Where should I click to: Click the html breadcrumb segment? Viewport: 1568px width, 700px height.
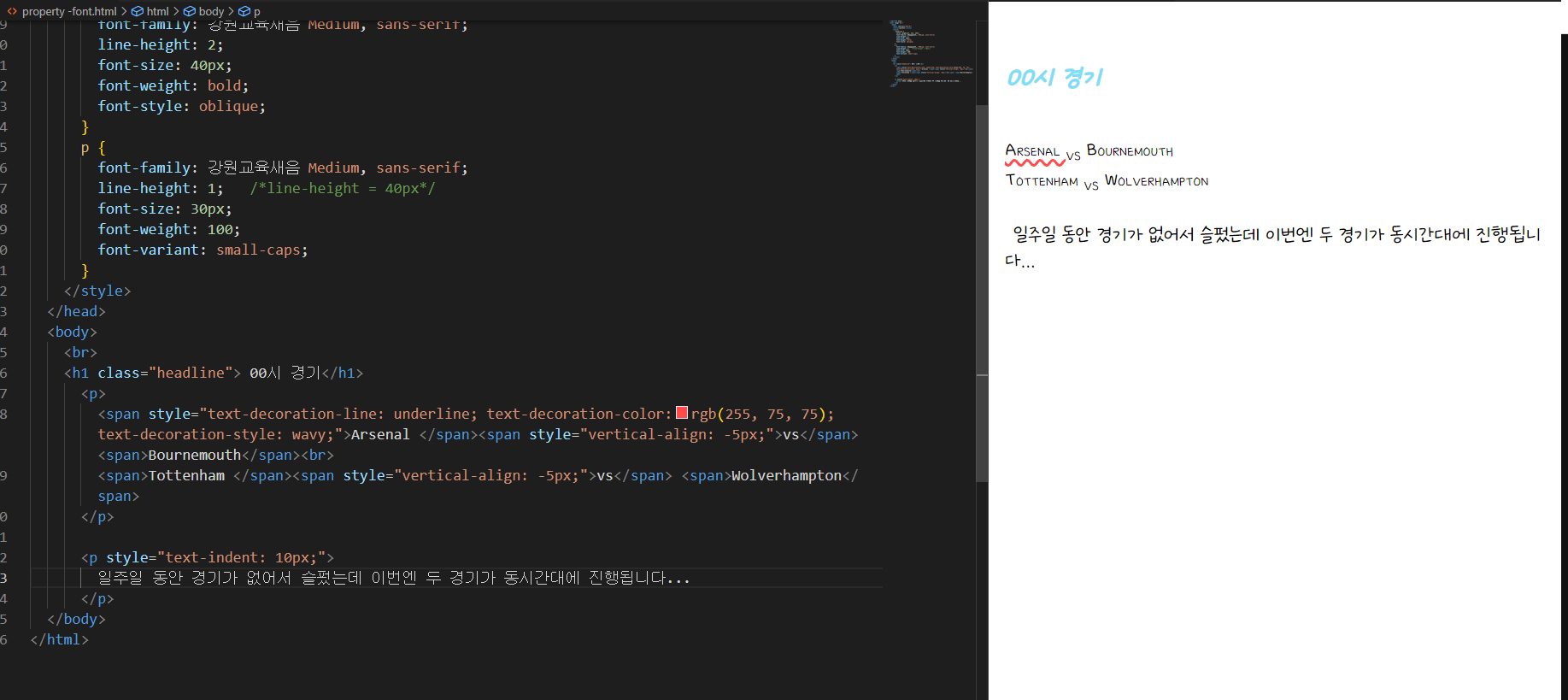pyautogui.click(x=157, y=11)
